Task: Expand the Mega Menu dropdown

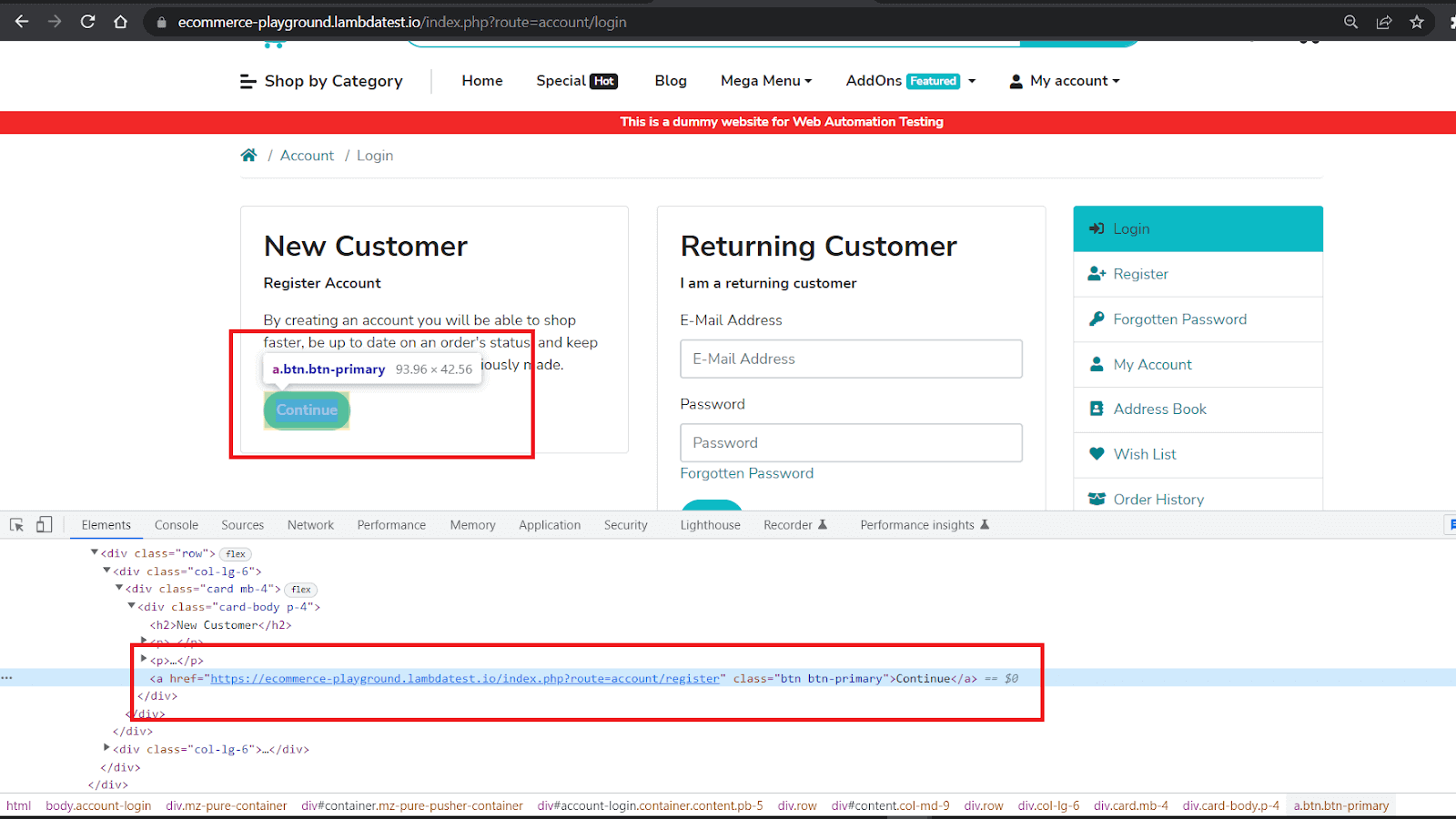Action: coord(765,81)
